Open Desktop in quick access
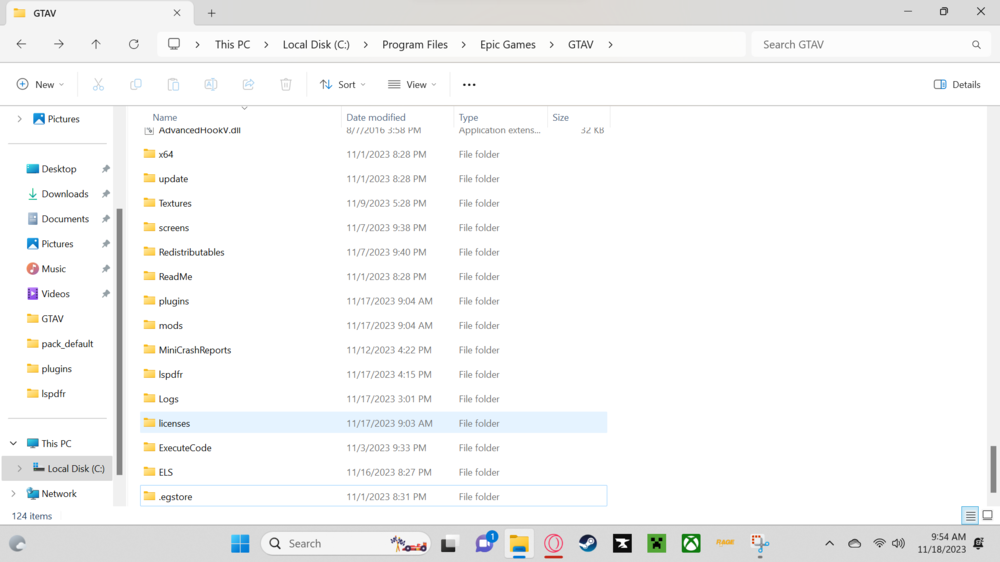The image size is (1000, 562). click(x=59, y=169)
